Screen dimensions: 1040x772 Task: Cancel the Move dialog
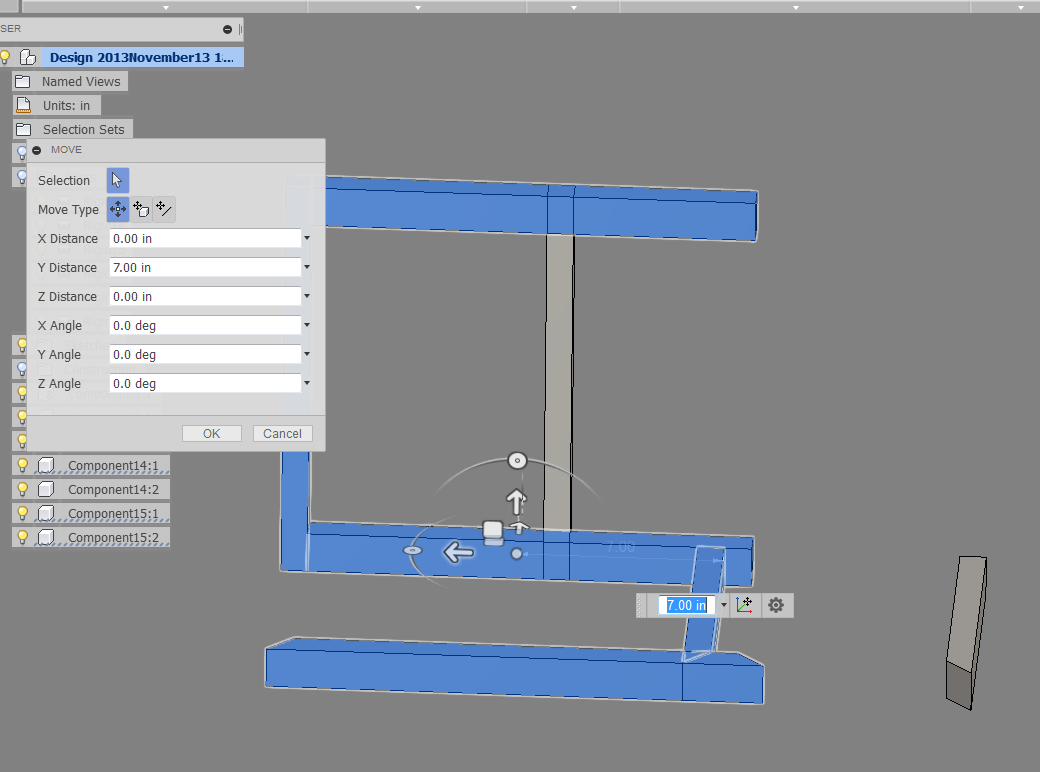point(283,434)
